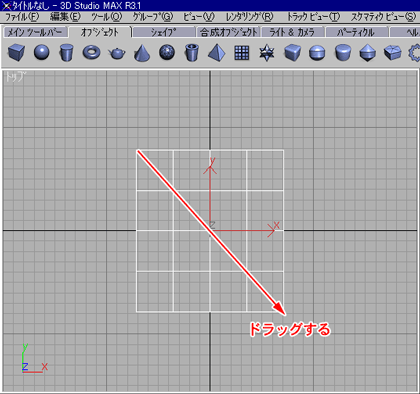Pick the ChamferBox primitive icon
Viewport: 420px width, 394px height.
pyautogui.click(x=293, y=53)
